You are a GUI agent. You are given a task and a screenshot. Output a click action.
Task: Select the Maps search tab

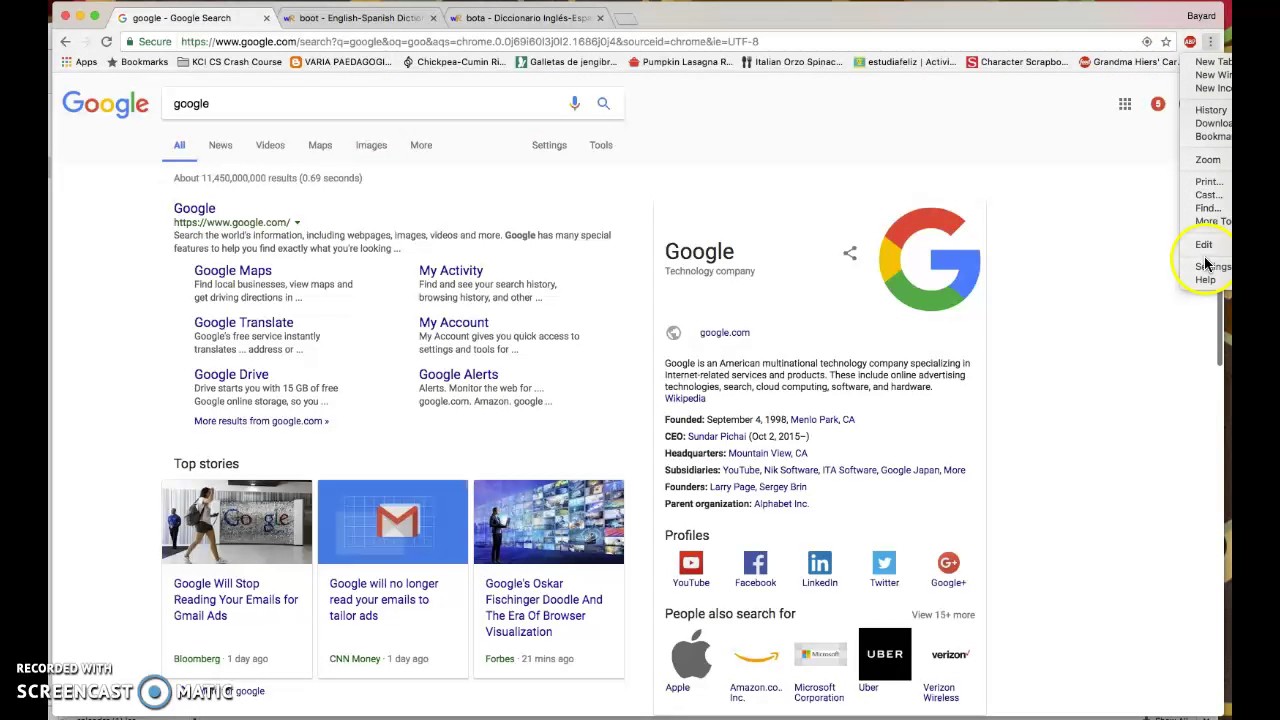coord(320,145)
